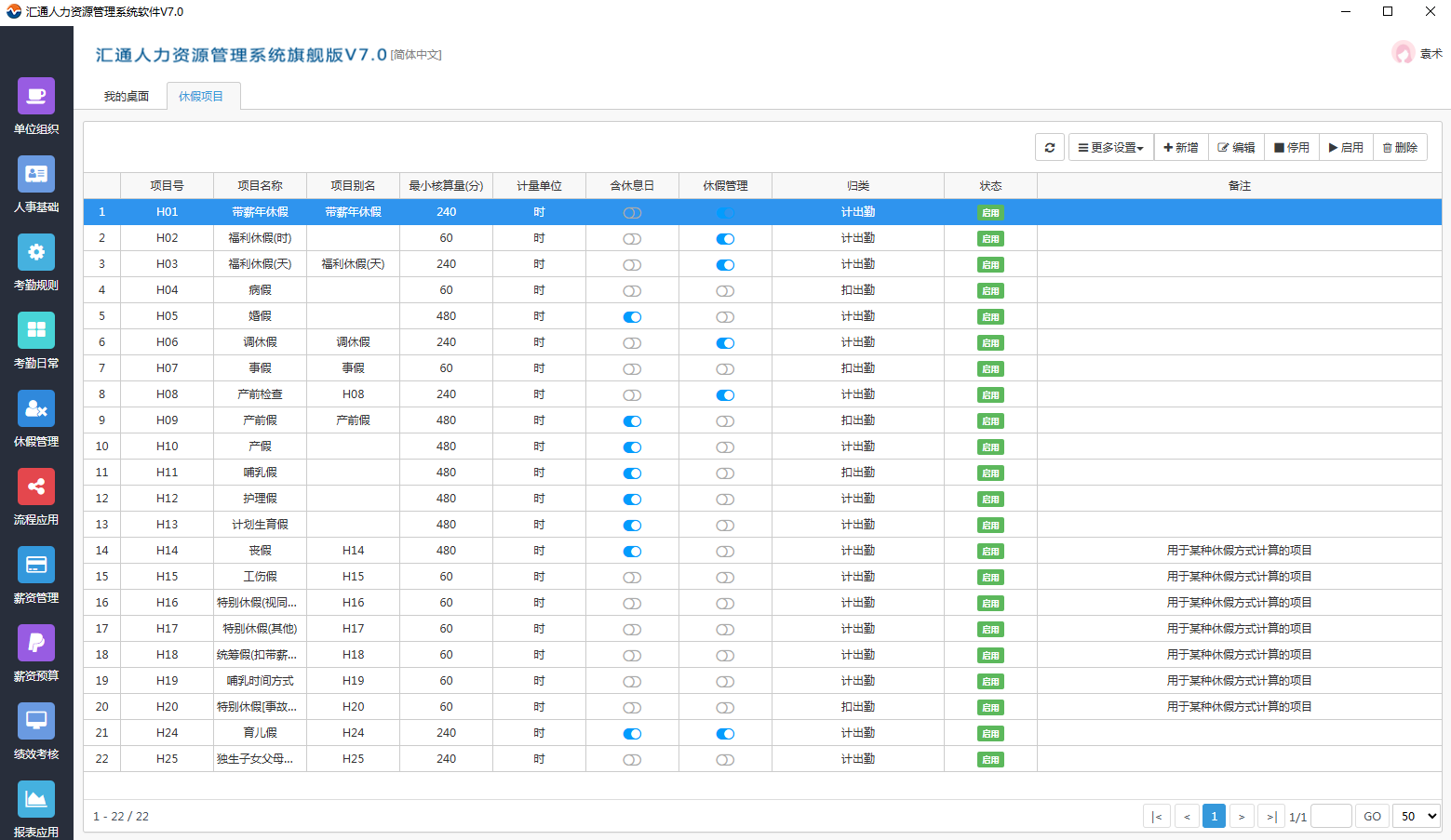Open 薪资管理 from the sidebar

tap(36, 574)
